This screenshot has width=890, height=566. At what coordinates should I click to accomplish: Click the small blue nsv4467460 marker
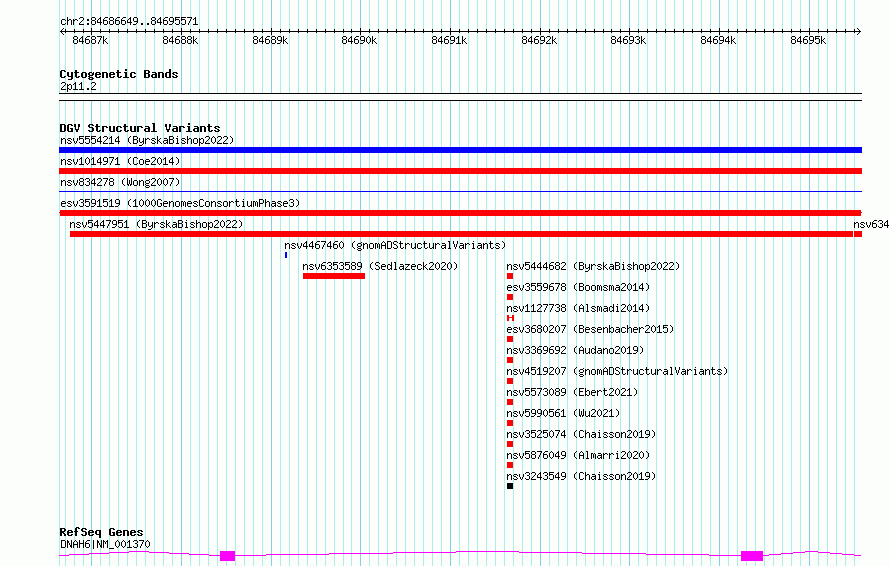tap(286, 255)
